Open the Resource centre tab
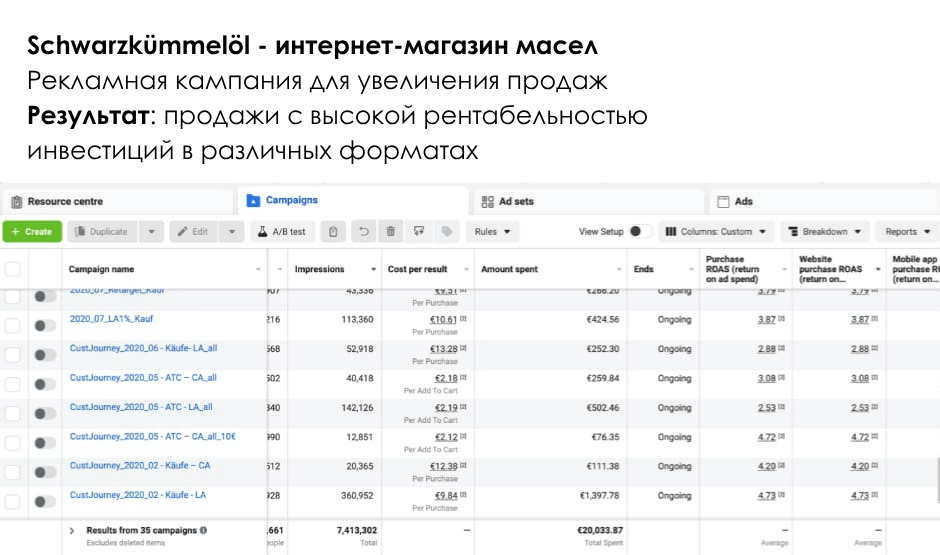Image resolution: width=940 pixels, height=555 pixels. point(117,201)
